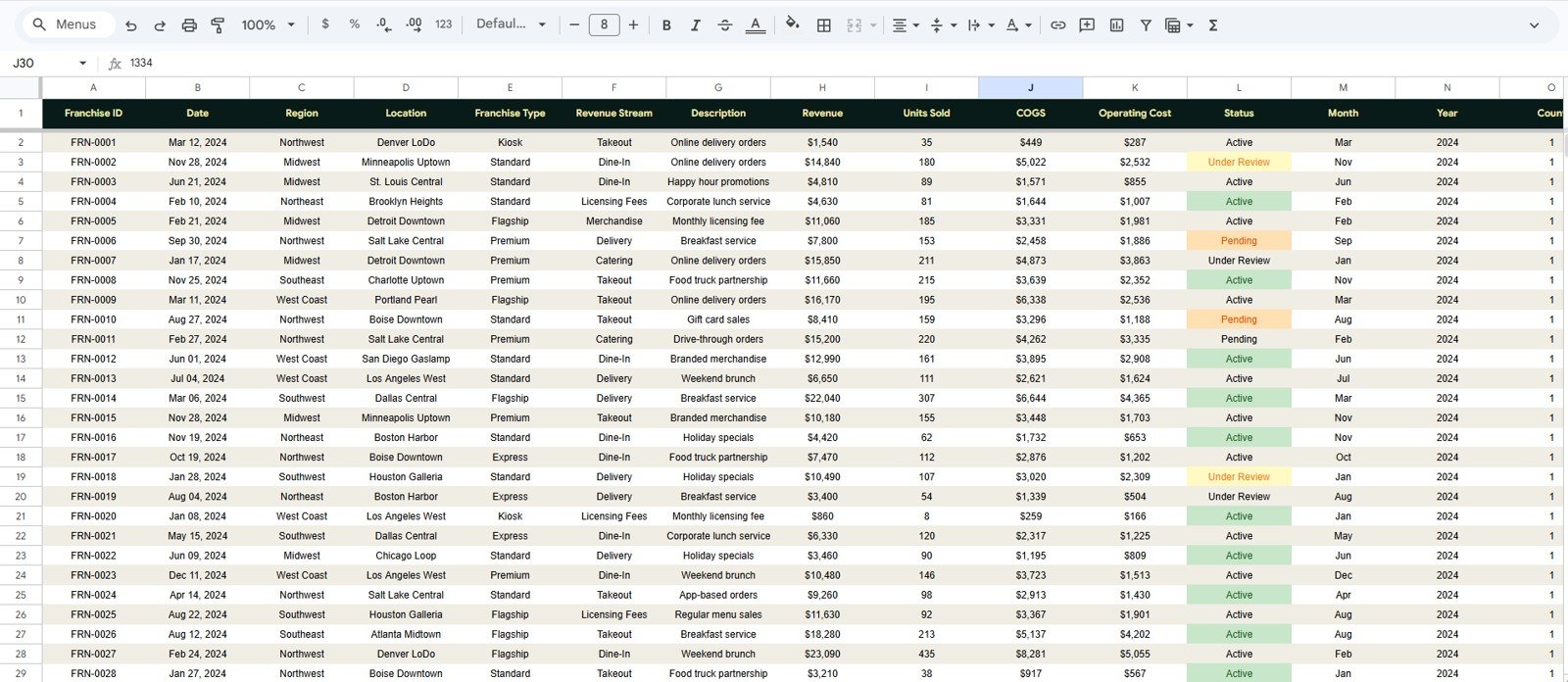Click the Gift card sales description
1568x682 pixels.
[x=718, y=319]
